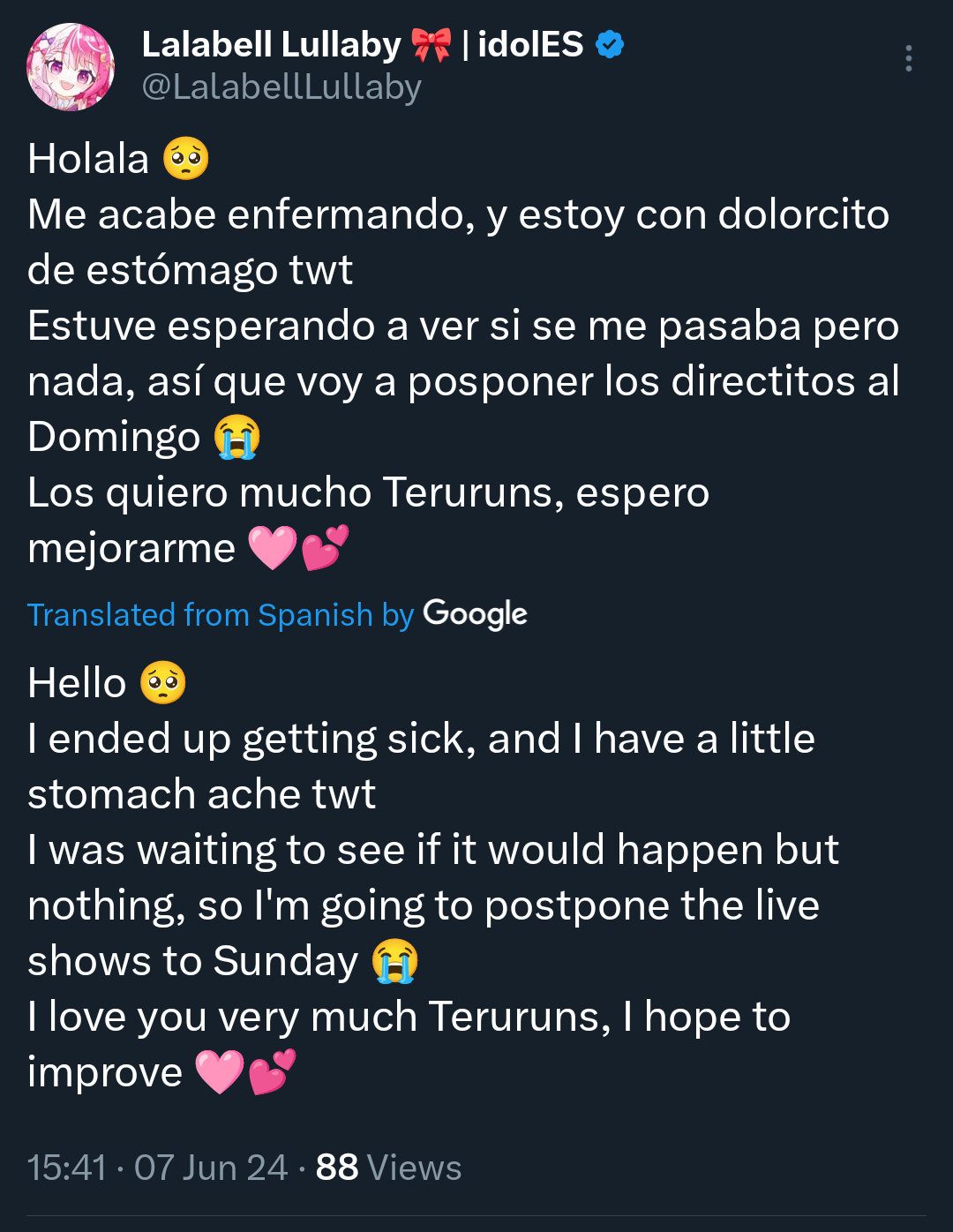
Task: Open the 15:41 timestamp link
Action: [67, 1168]
